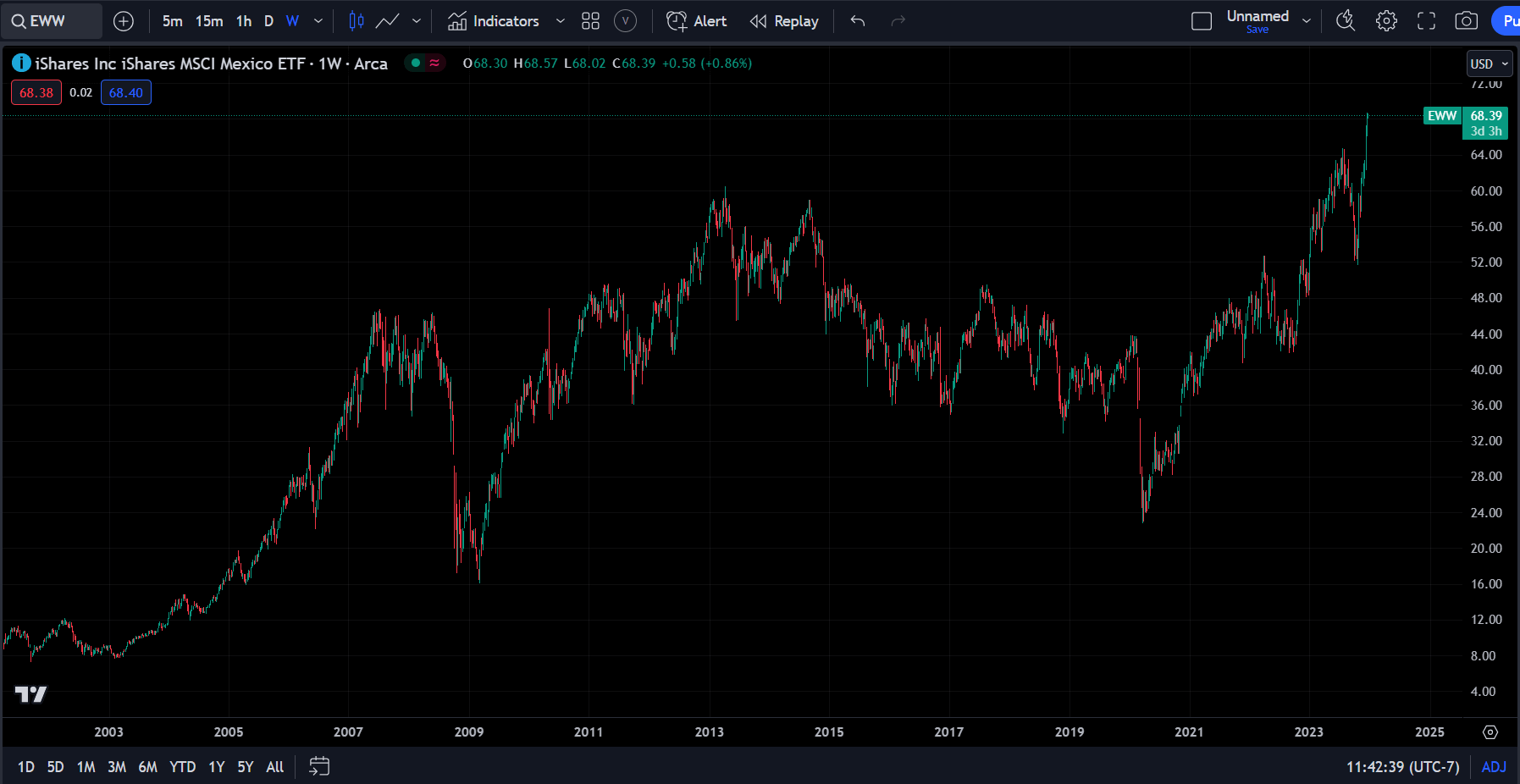The width and height of the screenshot is (1520, 784).
Task: Select the 1D date range
Action: click(26, 767)
